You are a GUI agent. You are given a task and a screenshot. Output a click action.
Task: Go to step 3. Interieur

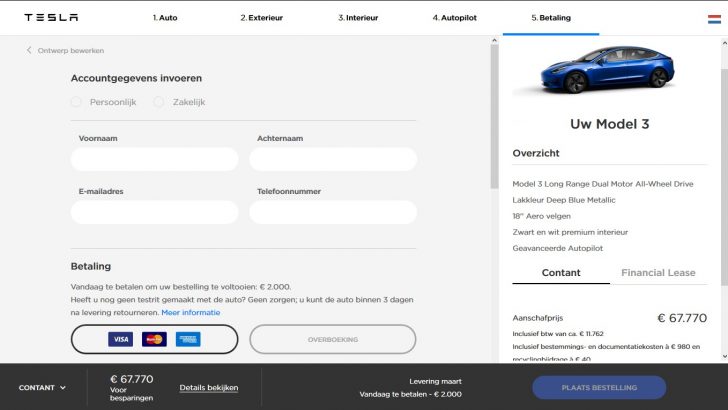click(358, 18)
